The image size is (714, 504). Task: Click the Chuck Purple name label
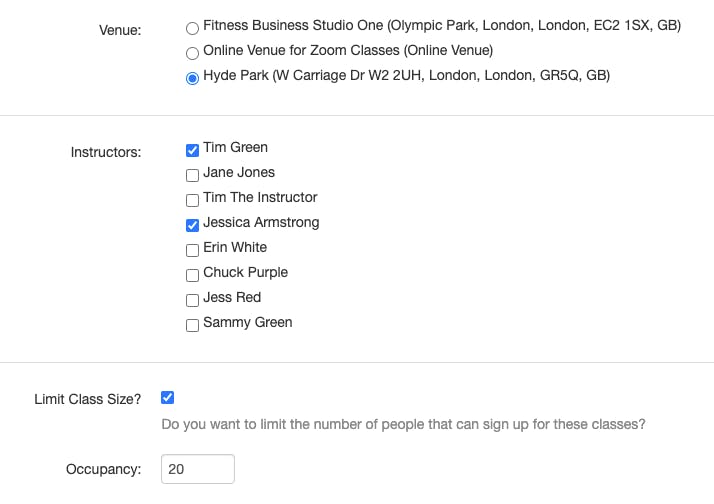coord(245,272)
